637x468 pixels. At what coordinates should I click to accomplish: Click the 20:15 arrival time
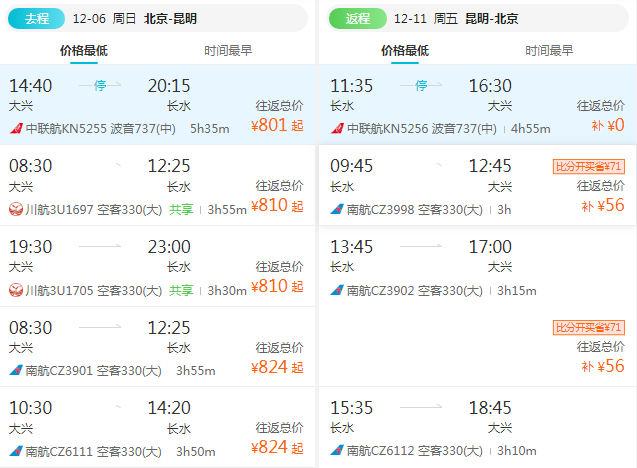169,86
